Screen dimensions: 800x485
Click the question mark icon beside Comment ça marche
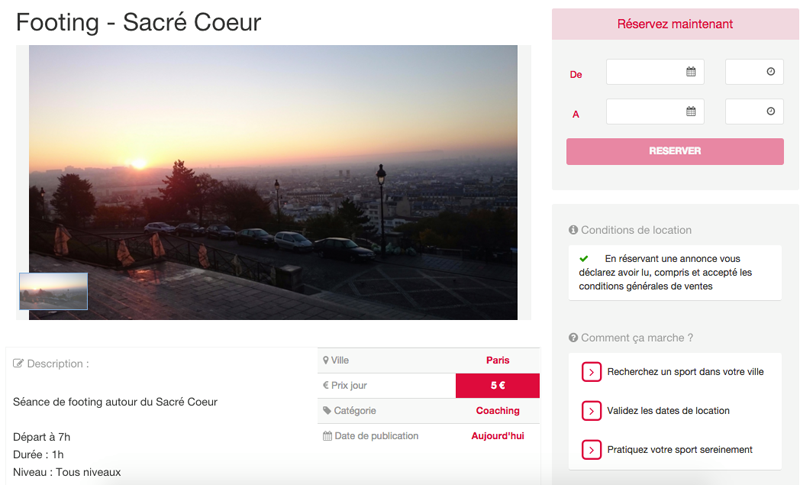click(573, 338)
